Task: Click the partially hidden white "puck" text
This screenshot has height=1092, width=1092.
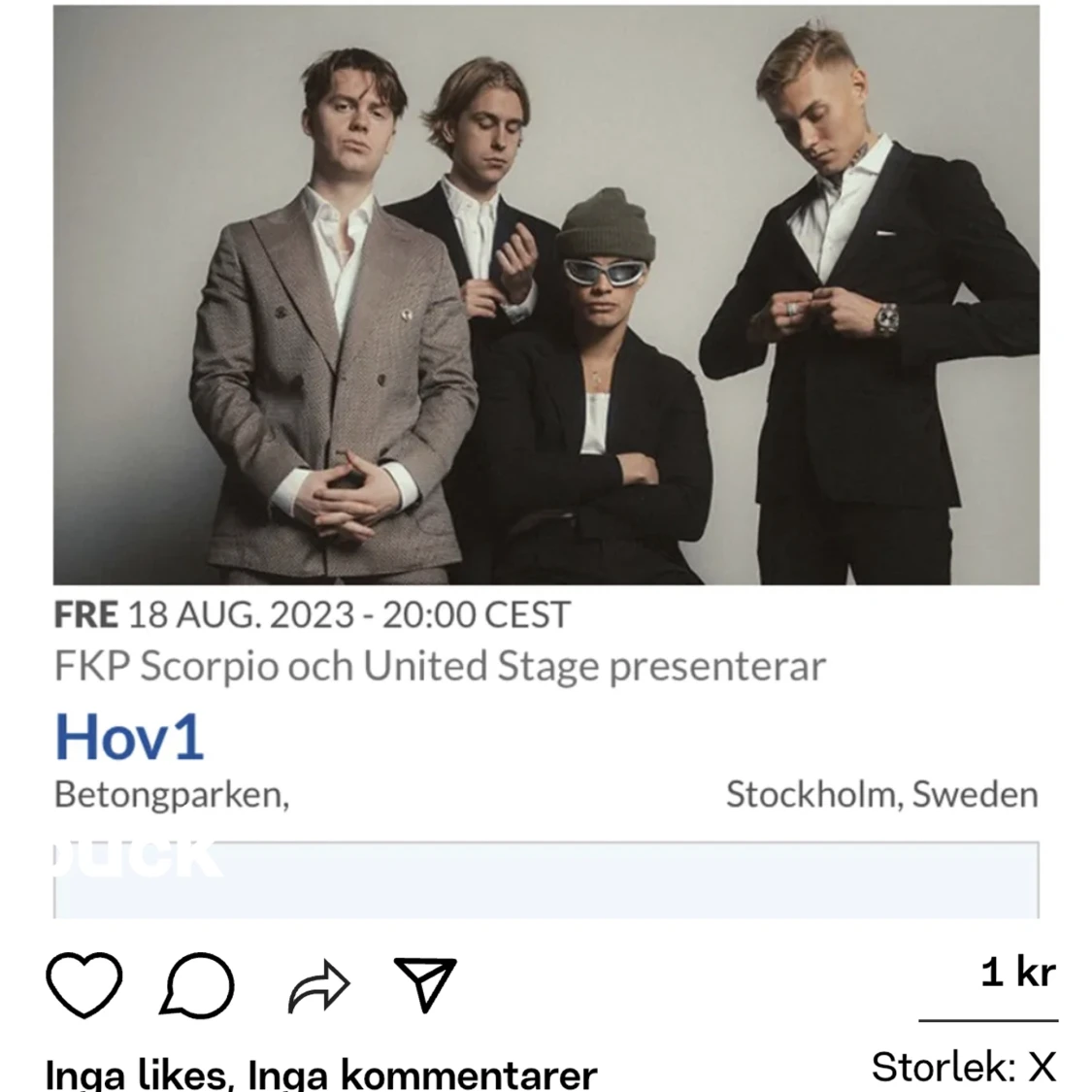Action: pyautogui.click(x=138, y=857)
